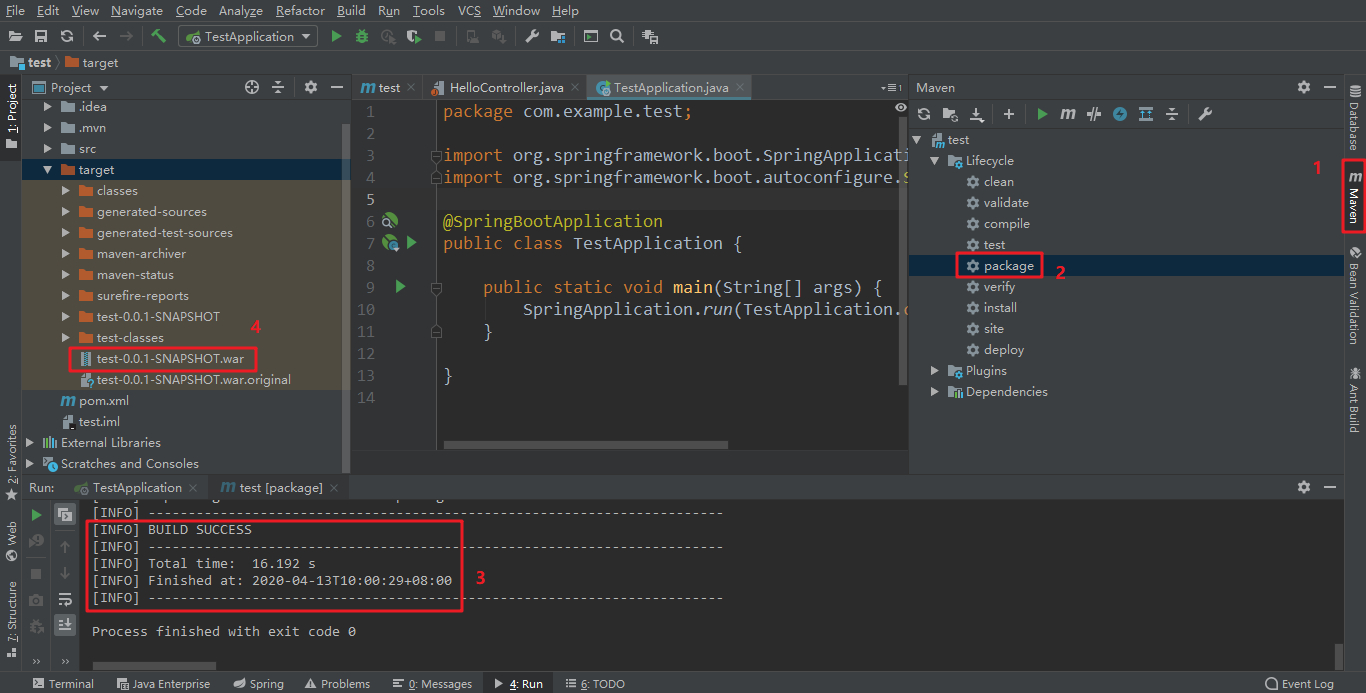Open the Terminal tool window
The image size is (1366, 693).
point(63,684)
